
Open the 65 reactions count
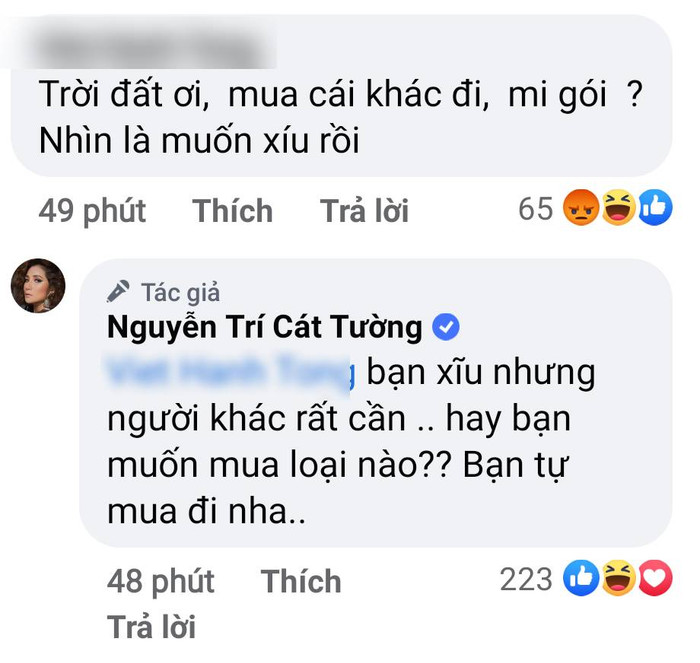(x=536, y=208)
